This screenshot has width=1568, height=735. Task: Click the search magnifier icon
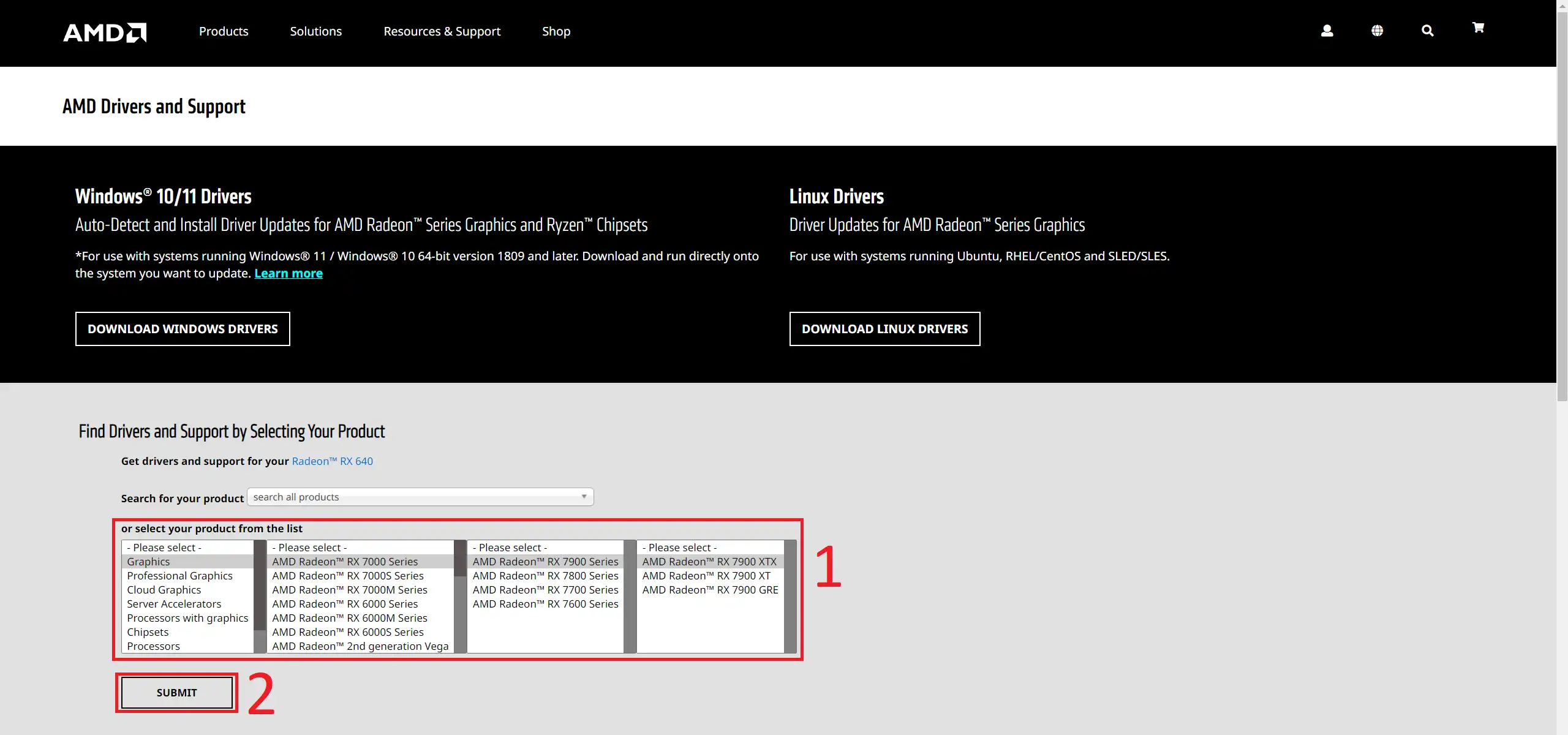tap(1427, 31)
